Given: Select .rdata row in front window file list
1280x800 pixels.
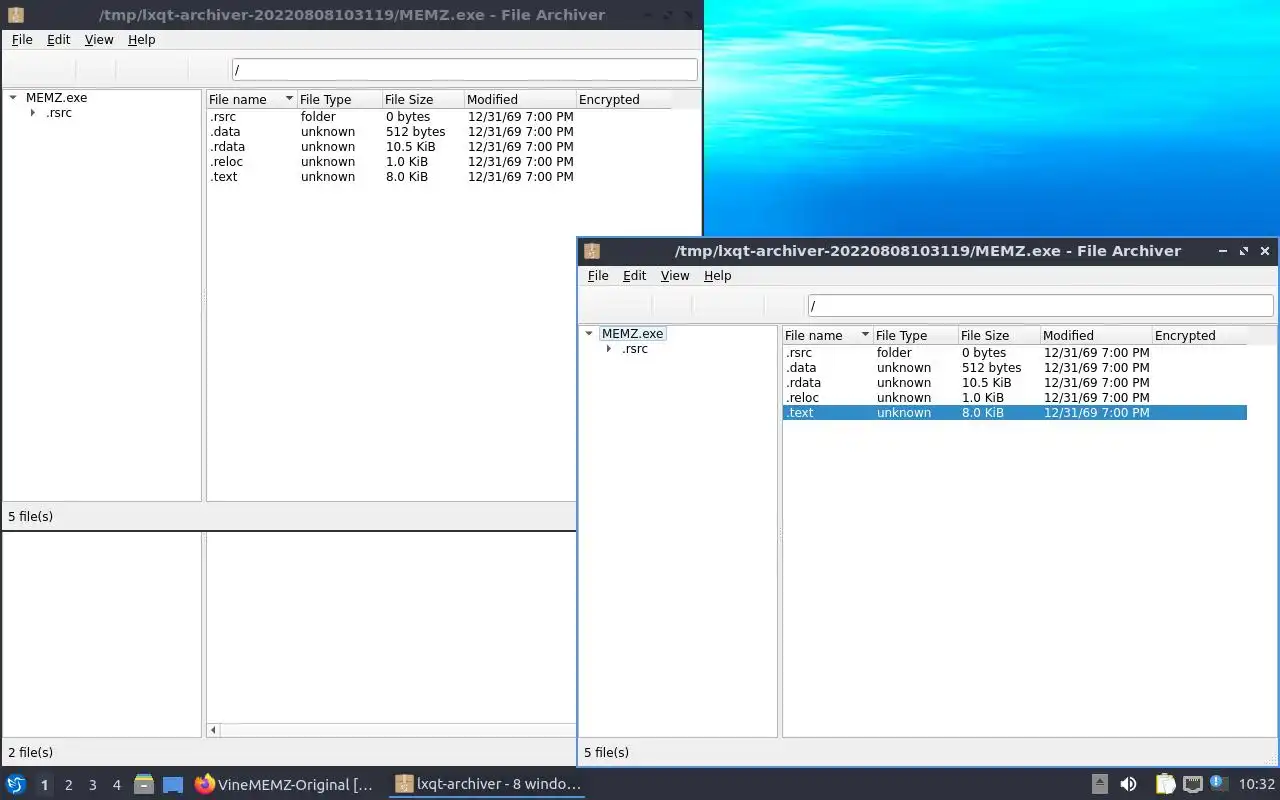Looking at the screenshot, I should (1014, 383).
